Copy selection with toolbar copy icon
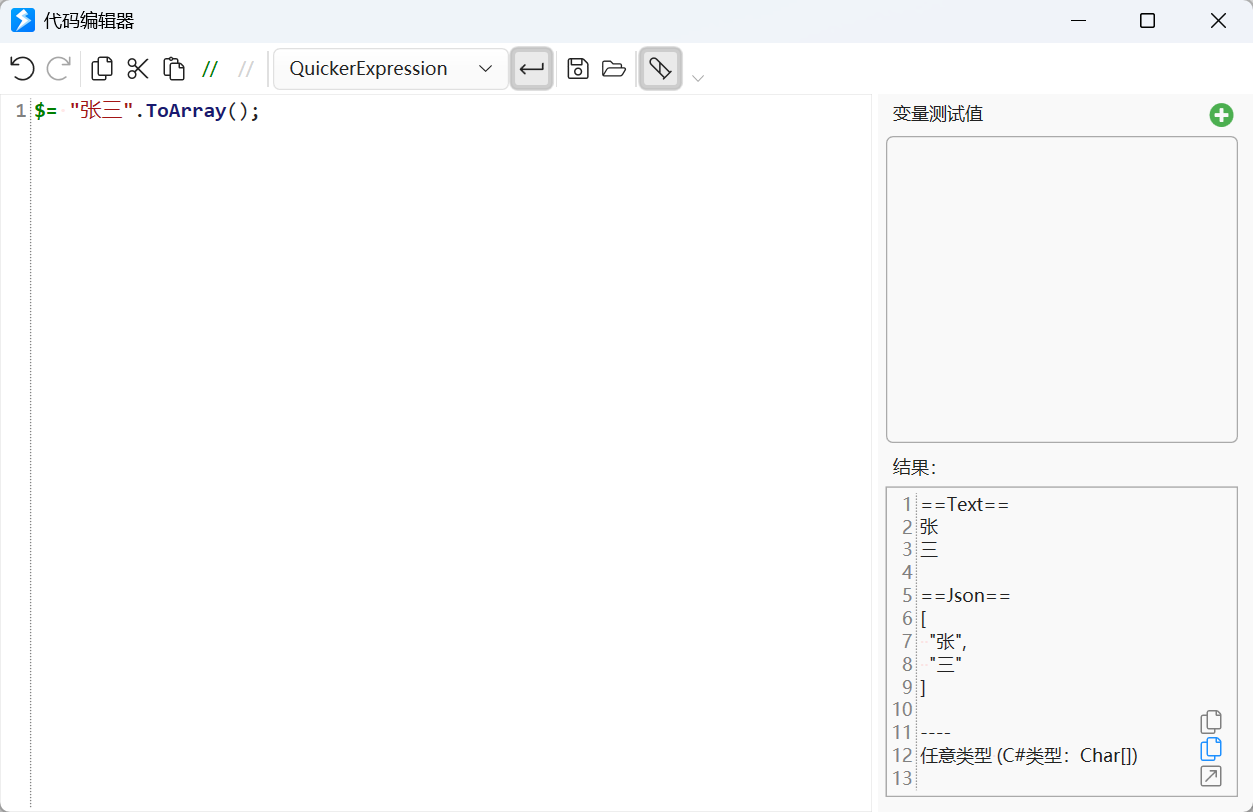The image size is (1253, 812). click(102, 69)
